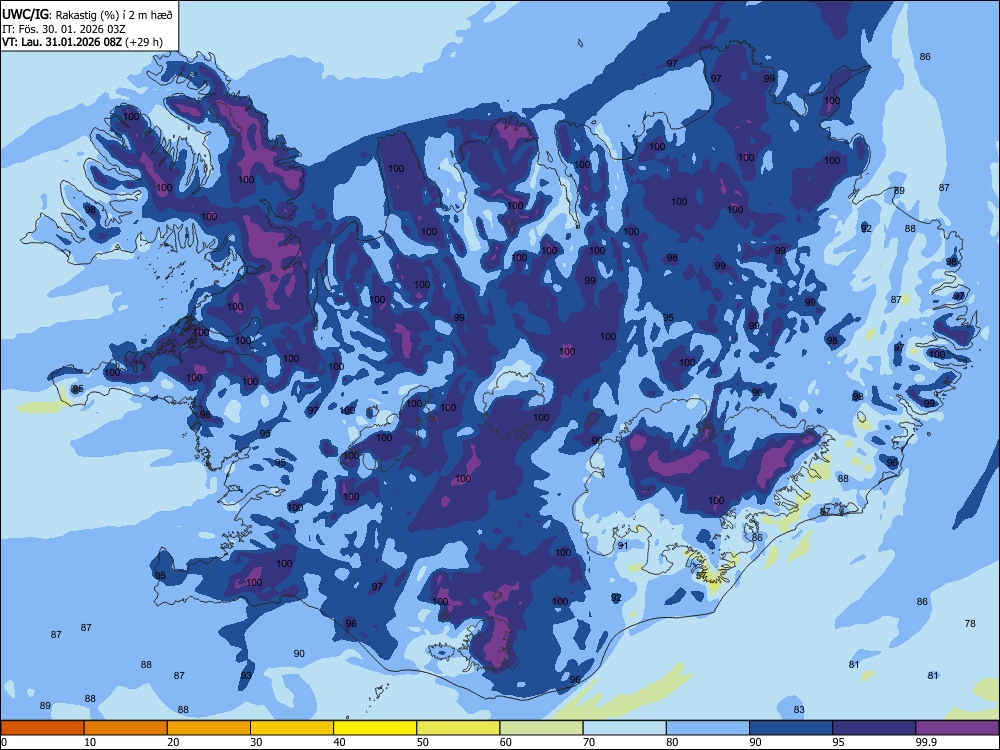Choose the purple above-99.9 legend swatch
The height and width of the screenshot is (750, 1000).
click(x=957, y=728)
